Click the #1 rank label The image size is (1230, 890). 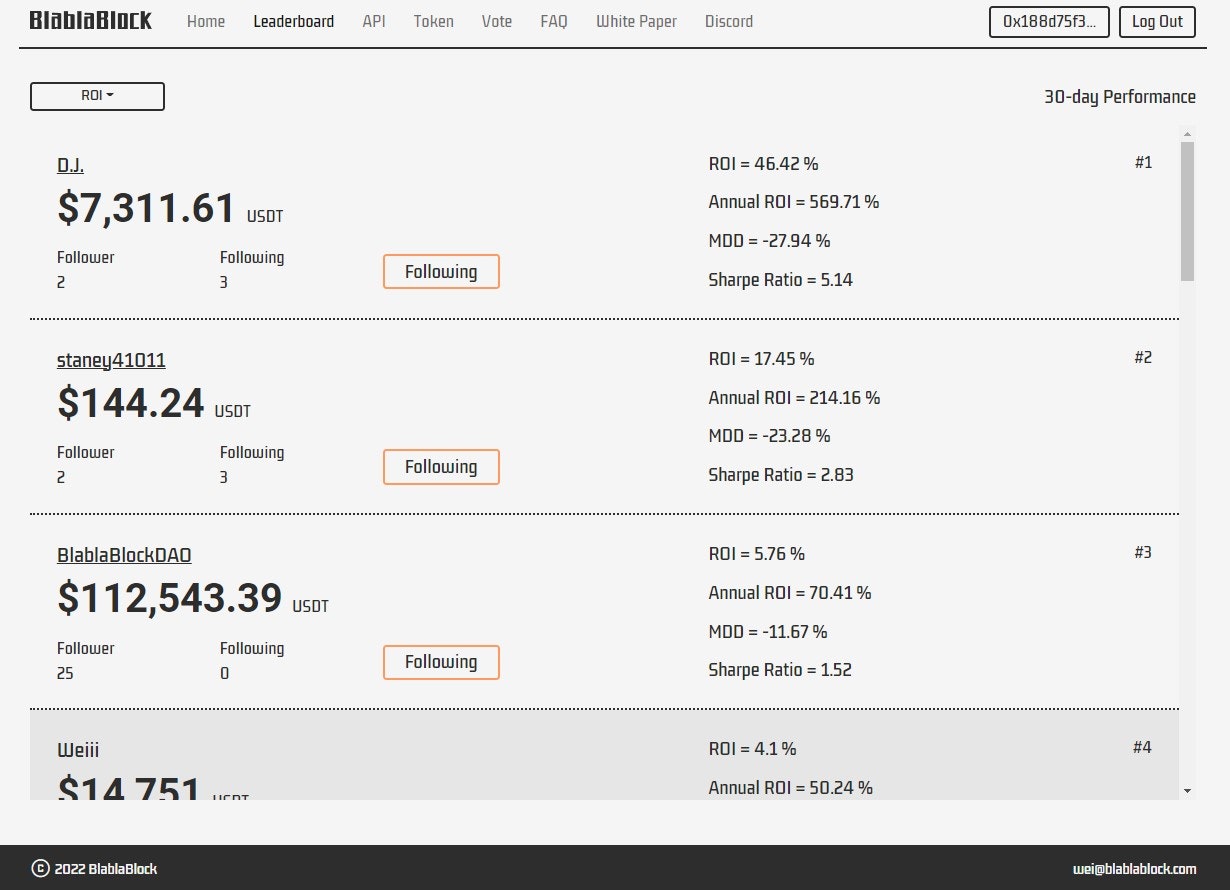[1143, 162]
